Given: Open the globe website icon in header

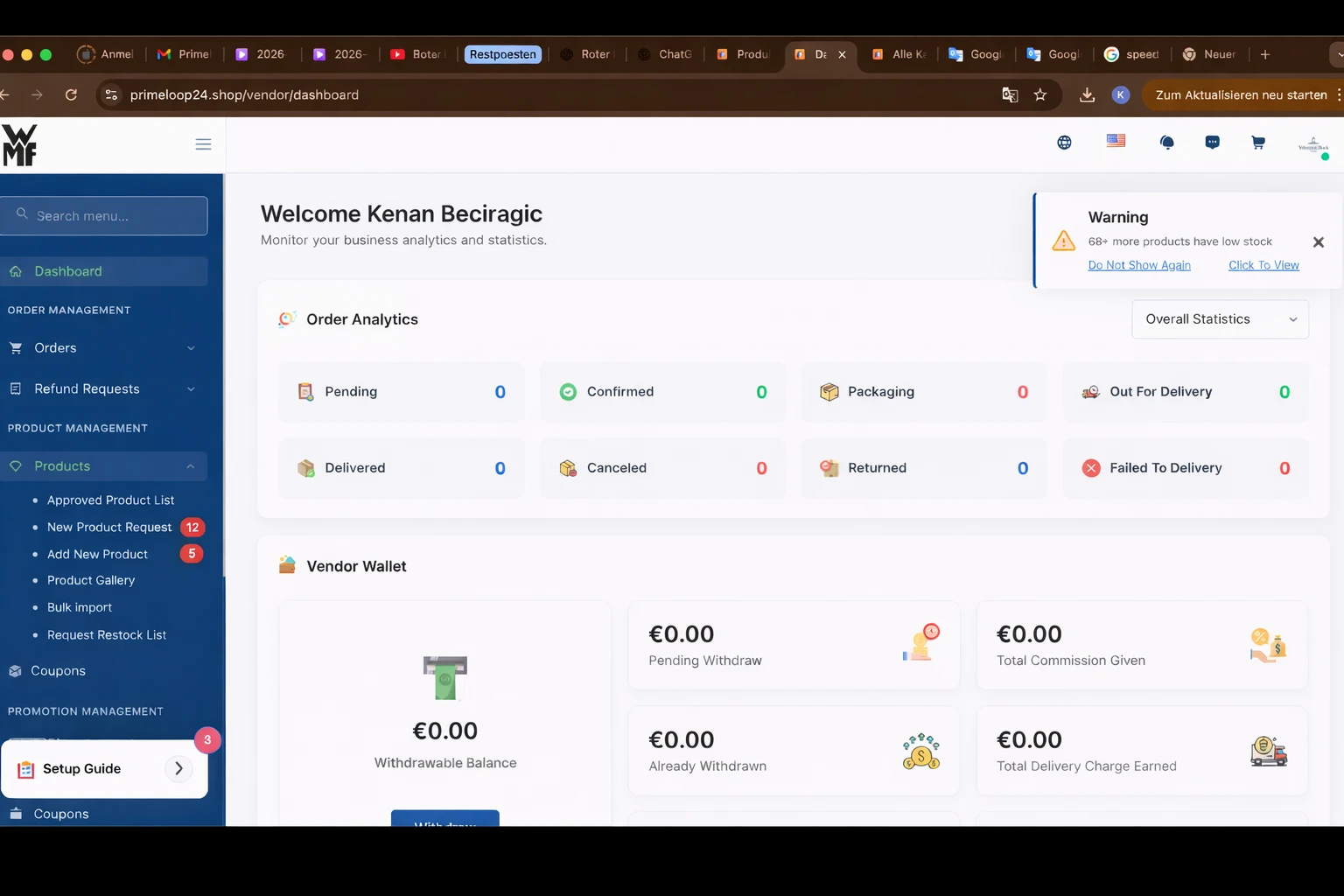Looking at the screenshot, I should point(1064,143).
